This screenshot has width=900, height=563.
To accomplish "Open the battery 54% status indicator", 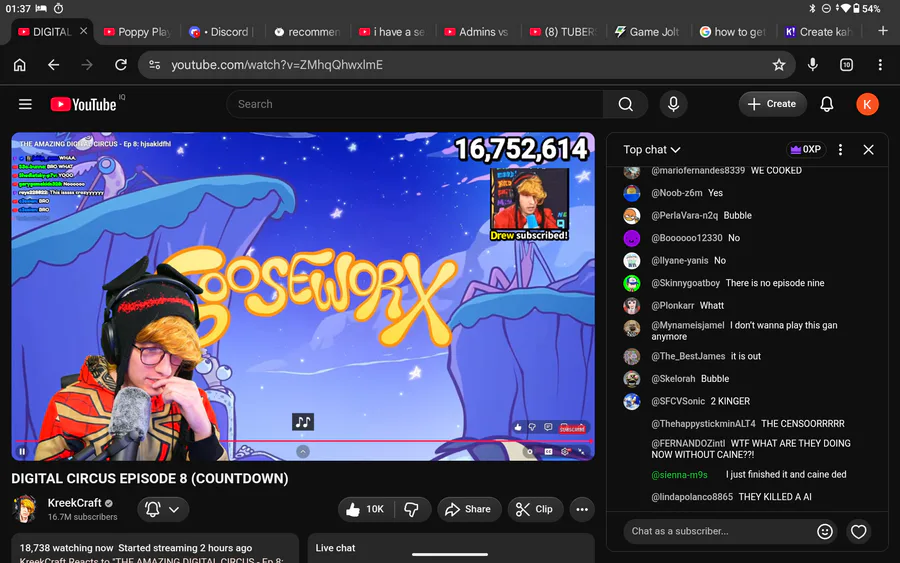I will pos(866,9).
